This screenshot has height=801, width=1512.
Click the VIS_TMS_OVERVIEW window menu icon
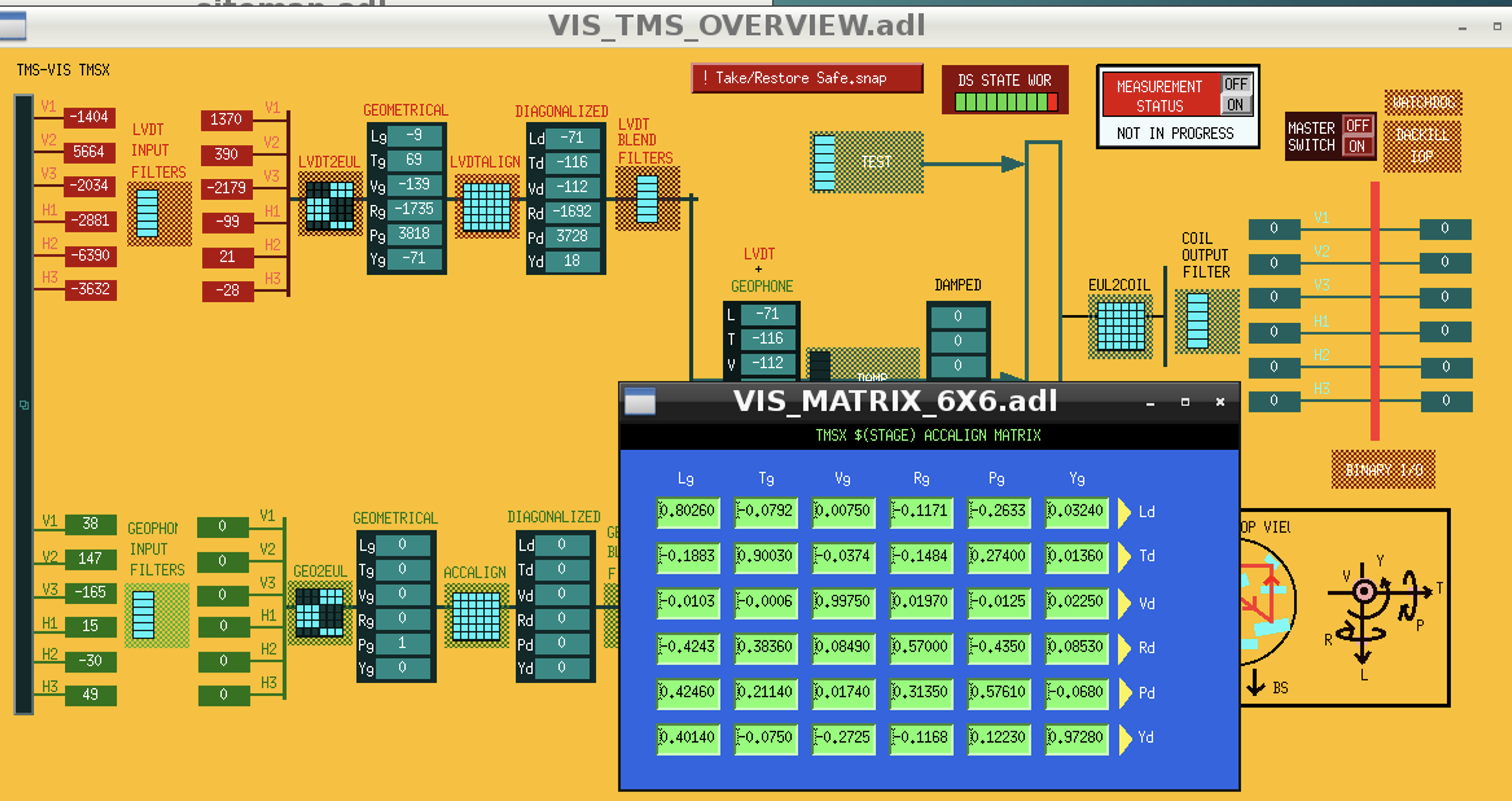[12, 27]
